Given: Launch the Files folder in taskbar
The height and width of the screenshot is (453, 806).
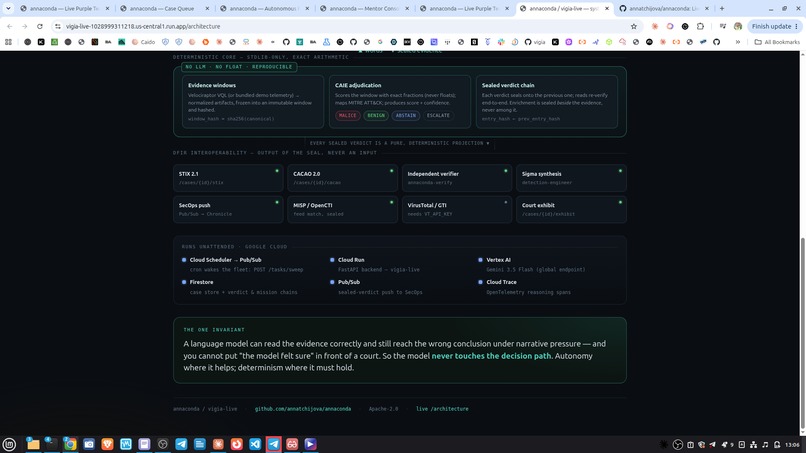Looking at the screenshot, I should tap(33, 444).
